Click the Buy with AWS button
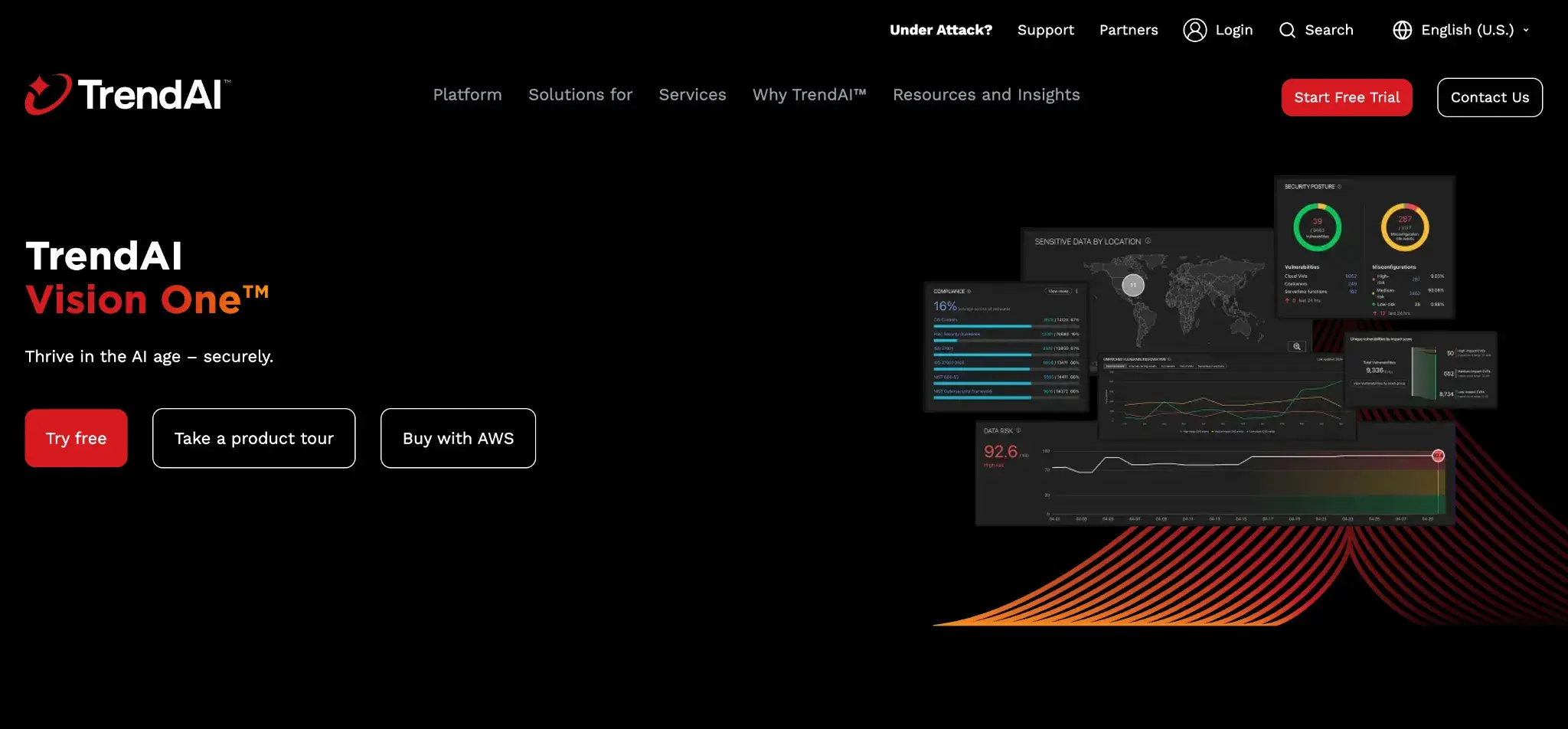The width and height of the screenshot is (1568, 729). 458,438
